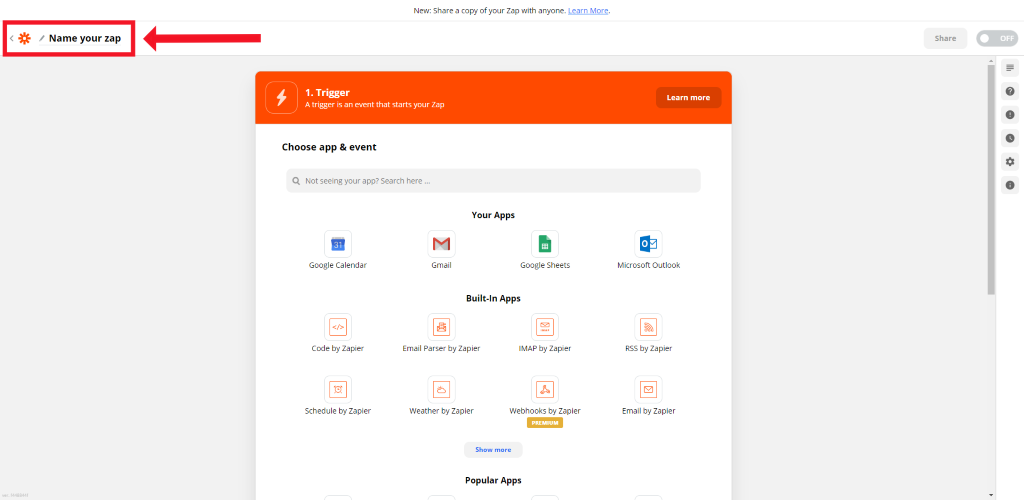Click the lightning bolt Trigger icon
The width and height of the screenshot is (1024, 500).
[281, 97]
